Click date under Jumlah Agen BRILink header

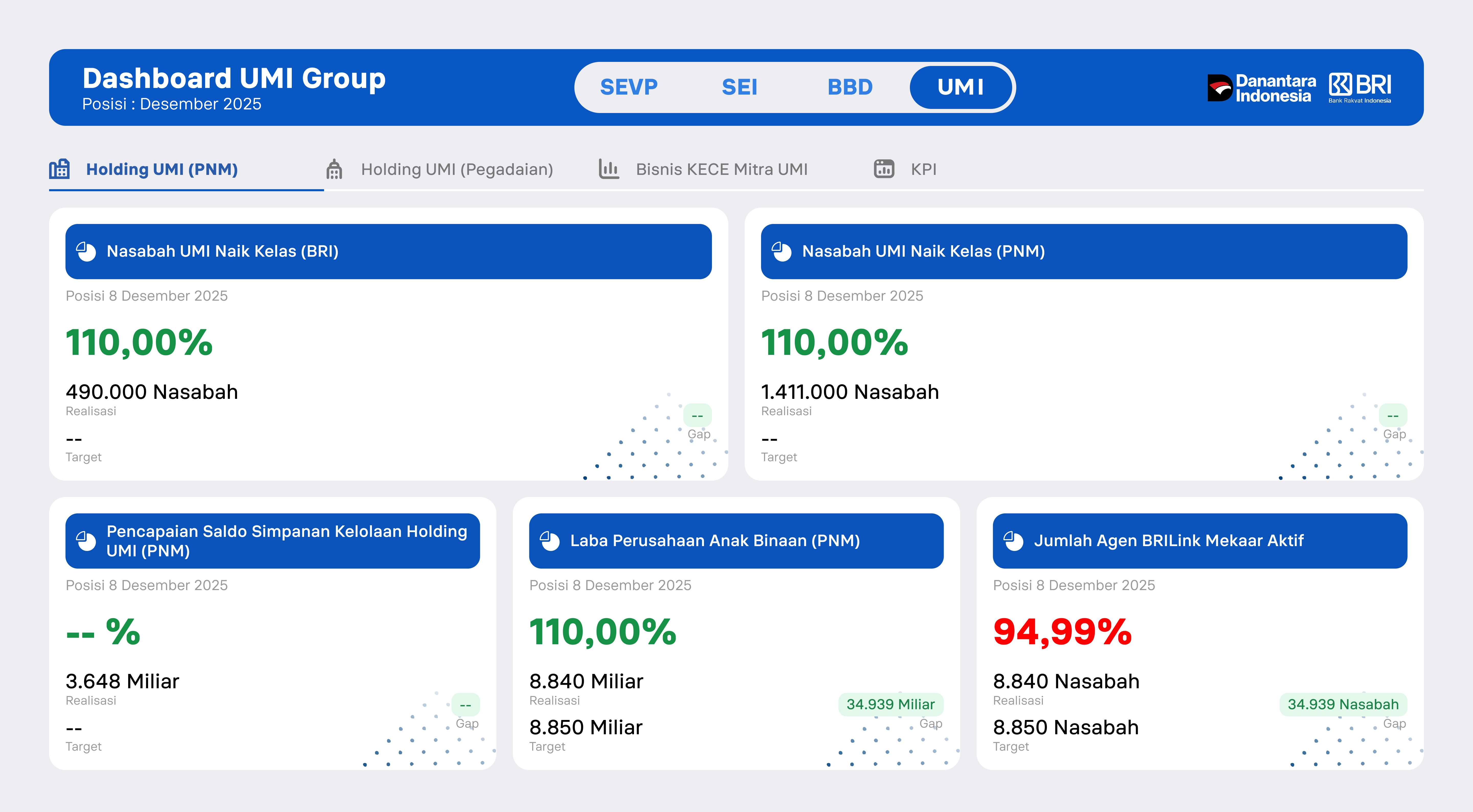[x=1074, y=585]
